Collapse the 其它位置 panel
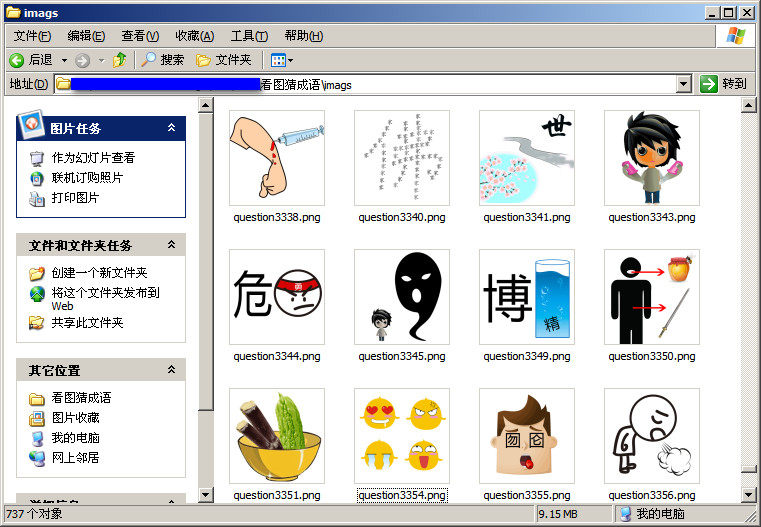Screen dimensions: 761x527 pos(171,370)
